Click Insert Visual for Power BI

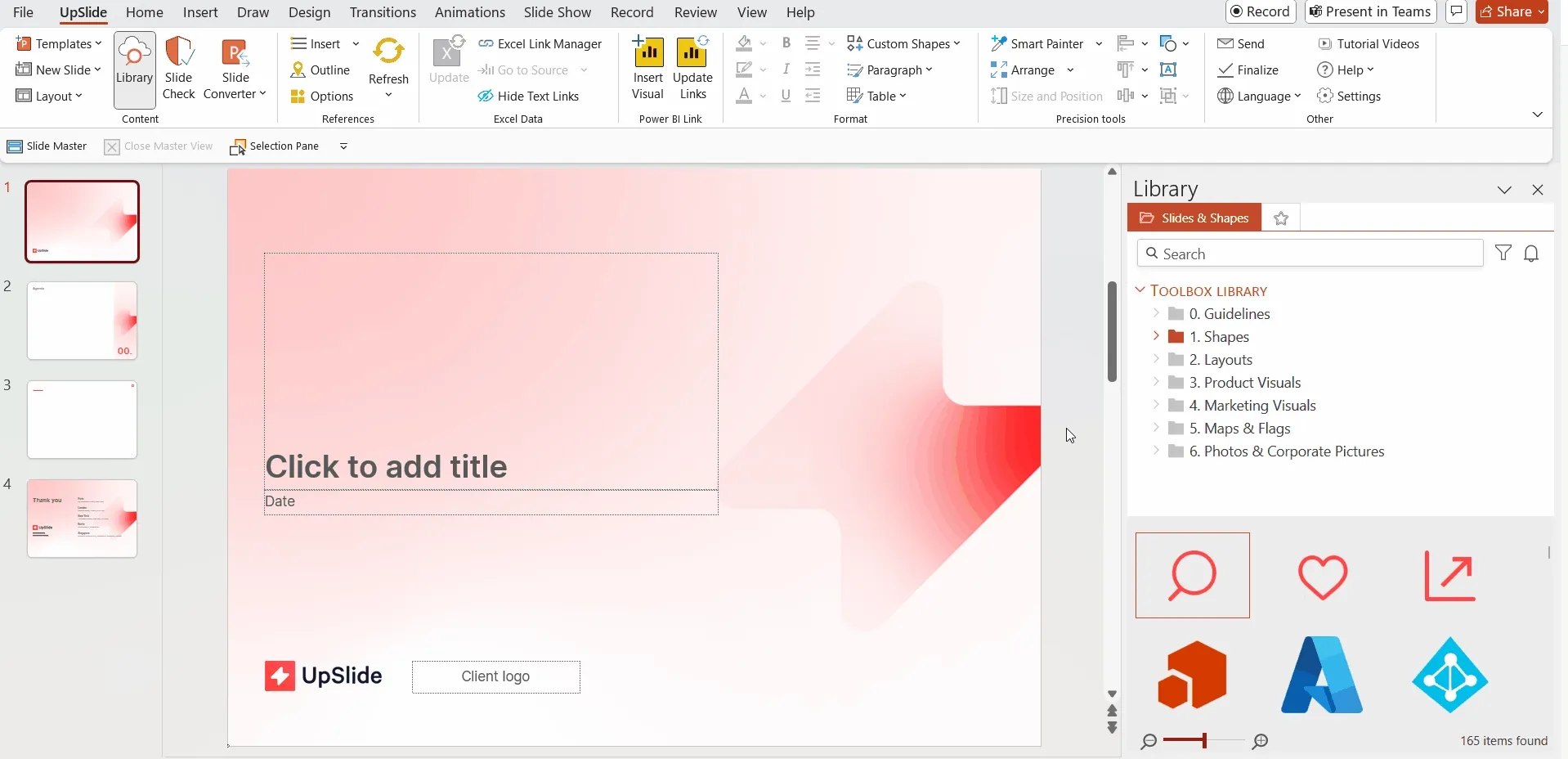click(x=648, y=69)
